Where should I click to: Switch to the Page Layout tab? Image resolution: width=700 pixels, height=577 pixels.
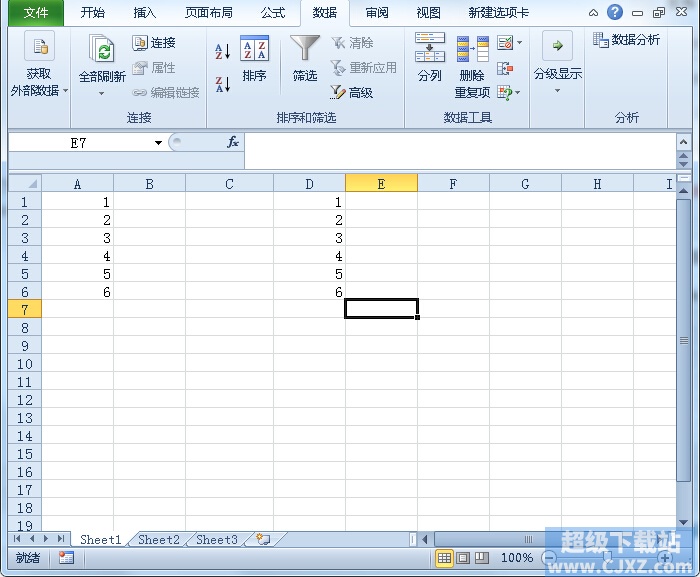(209, 13)
